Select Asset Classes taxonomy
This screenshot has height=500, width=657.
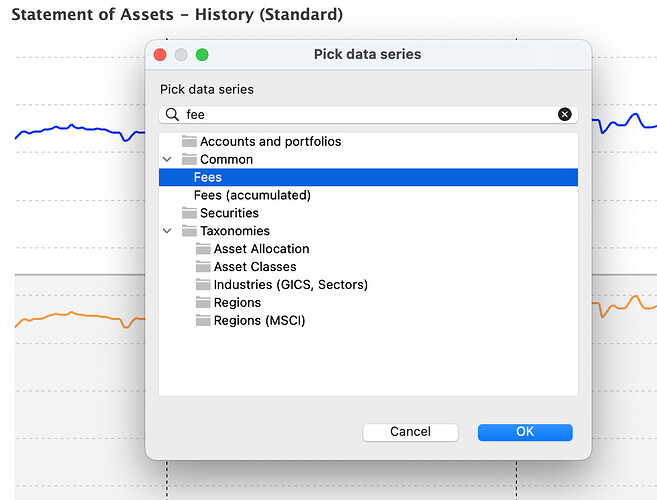click(x=254, y=267)
